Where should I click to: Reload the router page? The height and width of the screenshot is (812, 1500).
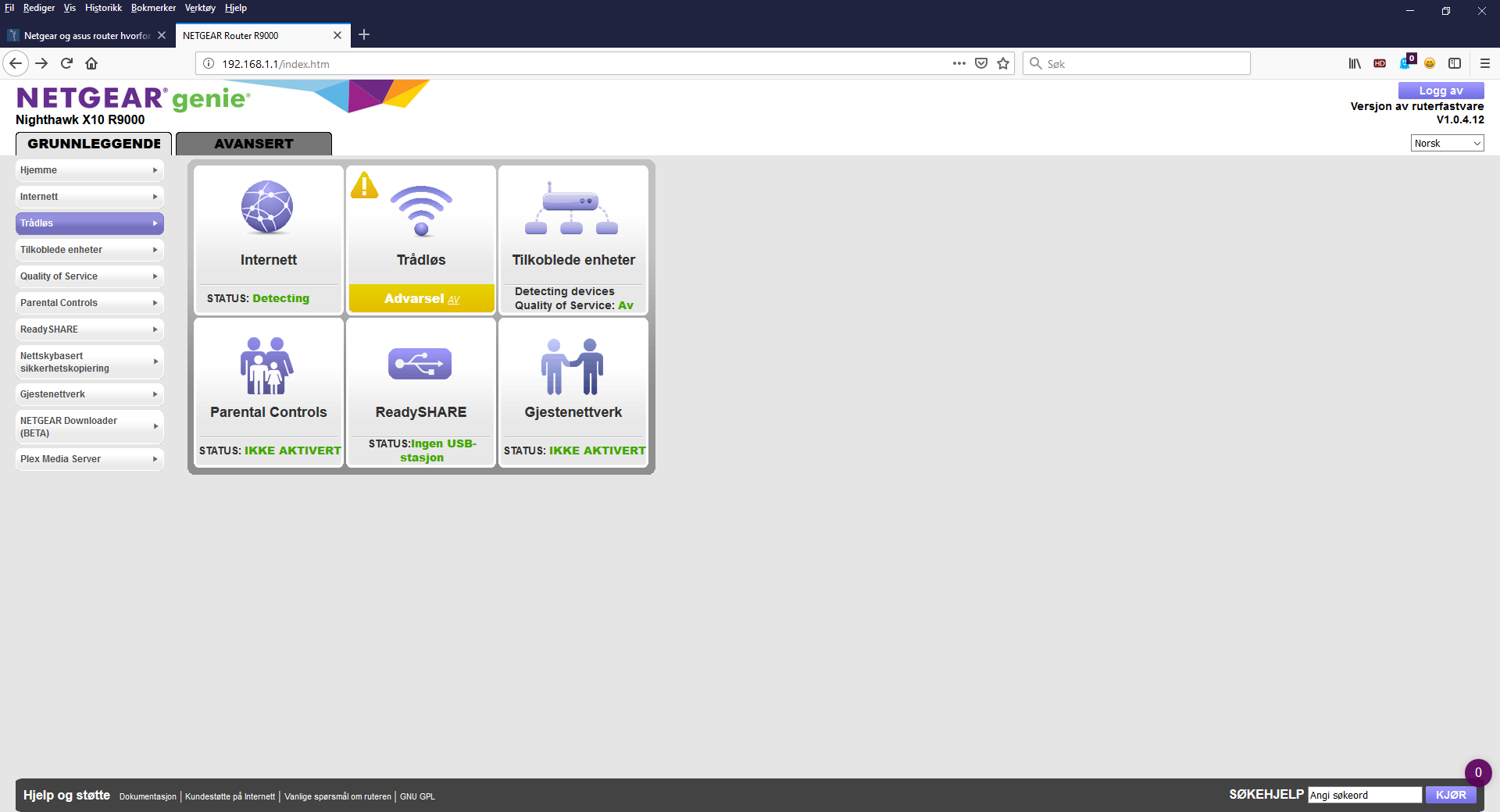(66, 63)
